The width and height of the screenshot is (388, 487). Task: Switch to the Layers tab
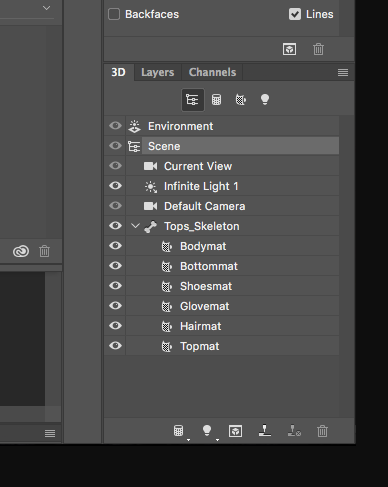(x=158, y=72)
